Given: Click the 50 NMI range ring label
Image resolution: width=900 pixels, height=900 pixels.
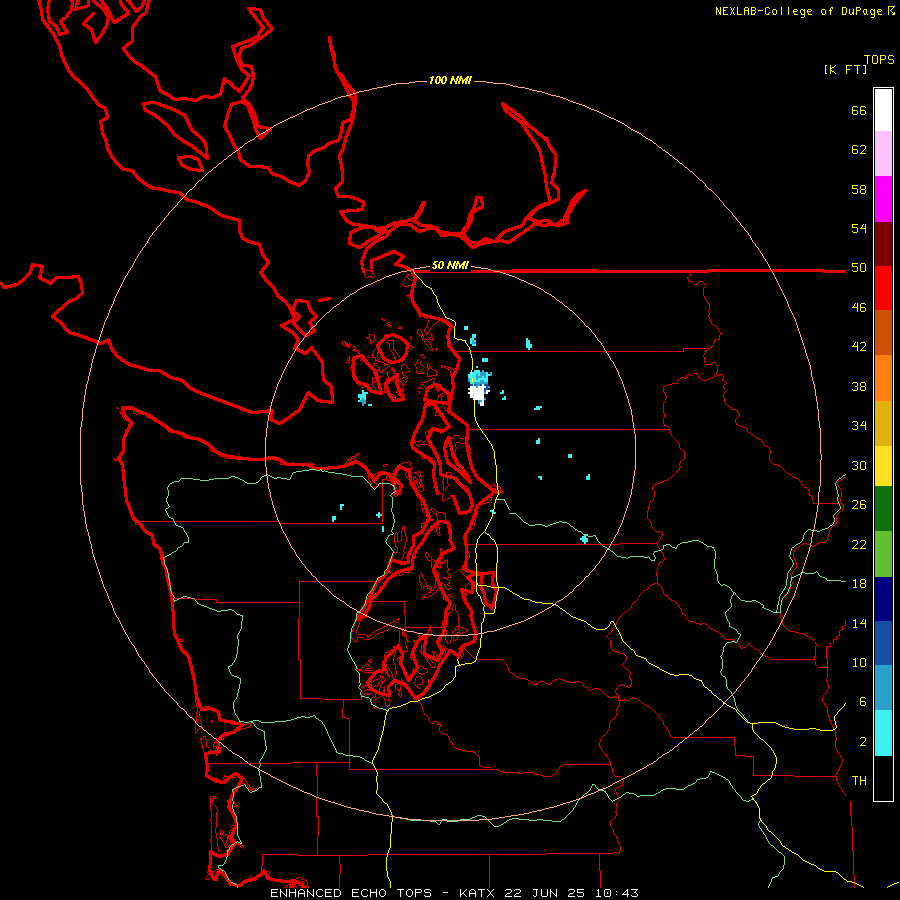Looking at the screenshot, I should pos(450,265).
